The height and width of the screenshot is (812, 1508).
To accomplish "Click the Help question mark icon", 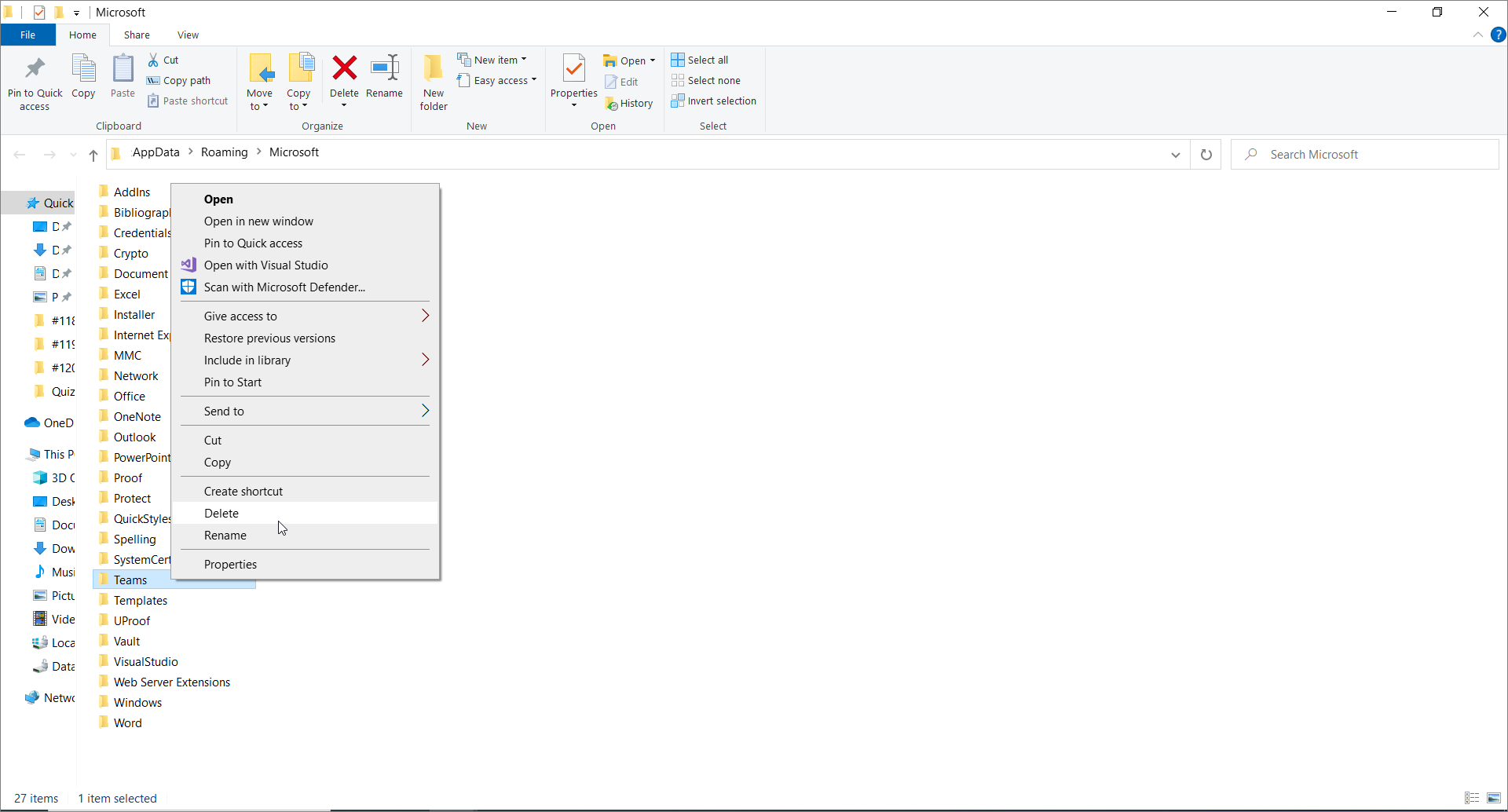I will tap(1498, 35).
